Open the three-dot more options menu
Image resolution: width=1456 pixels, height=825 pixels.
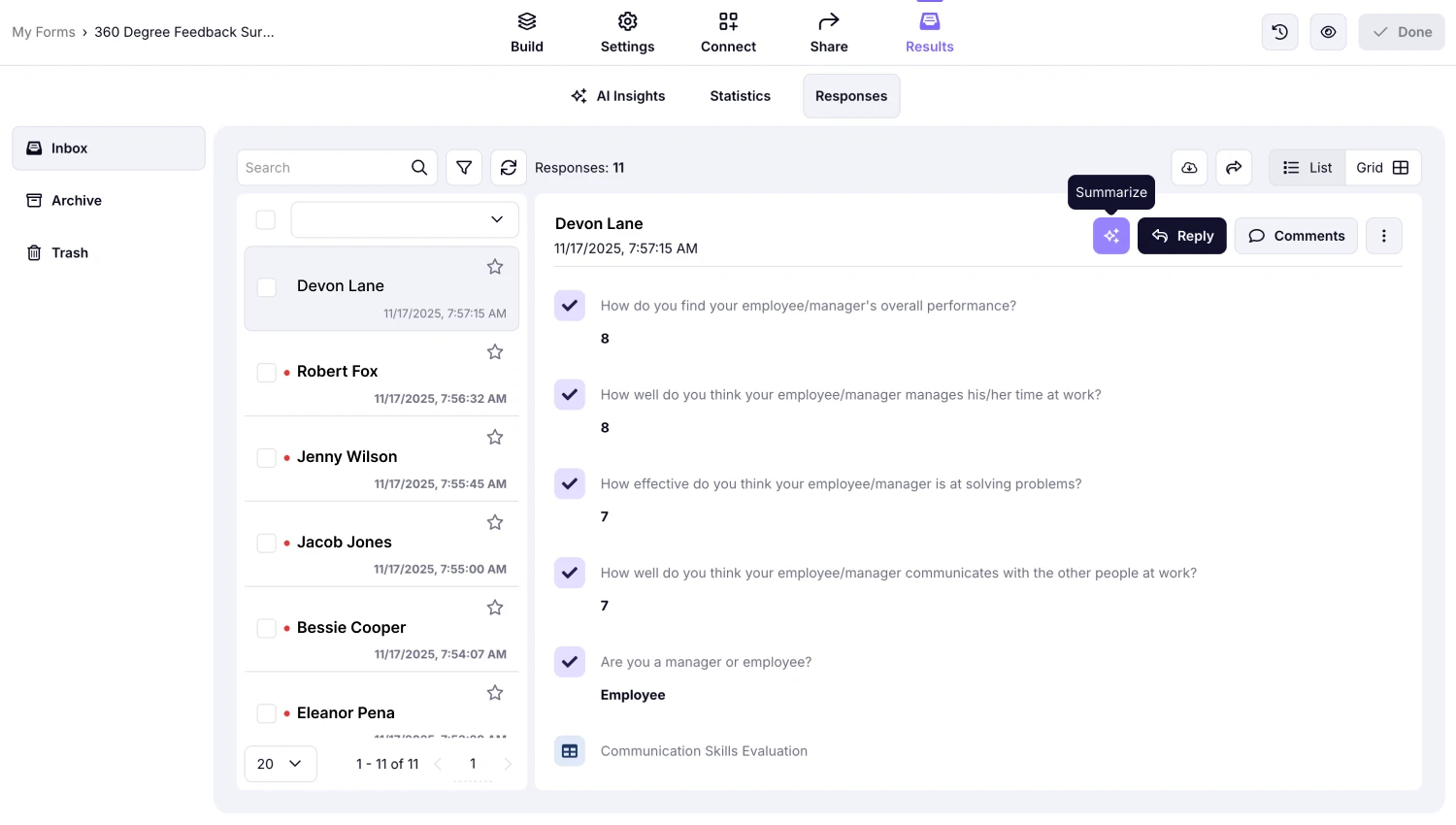tap(1383, 236)
